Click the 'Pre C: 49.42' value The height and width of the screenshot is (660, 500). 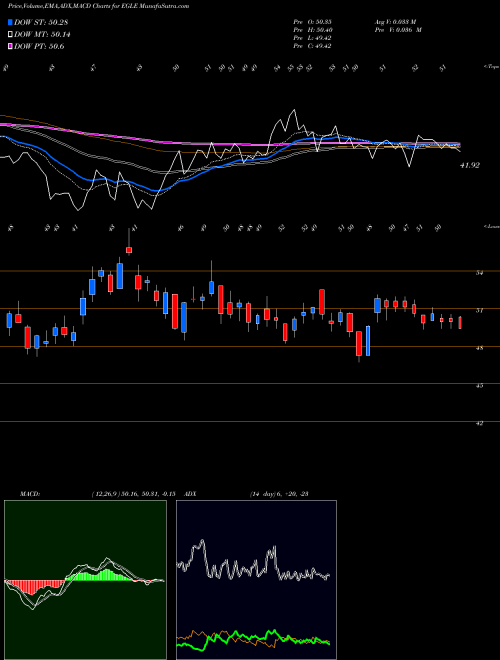[312, 46]
